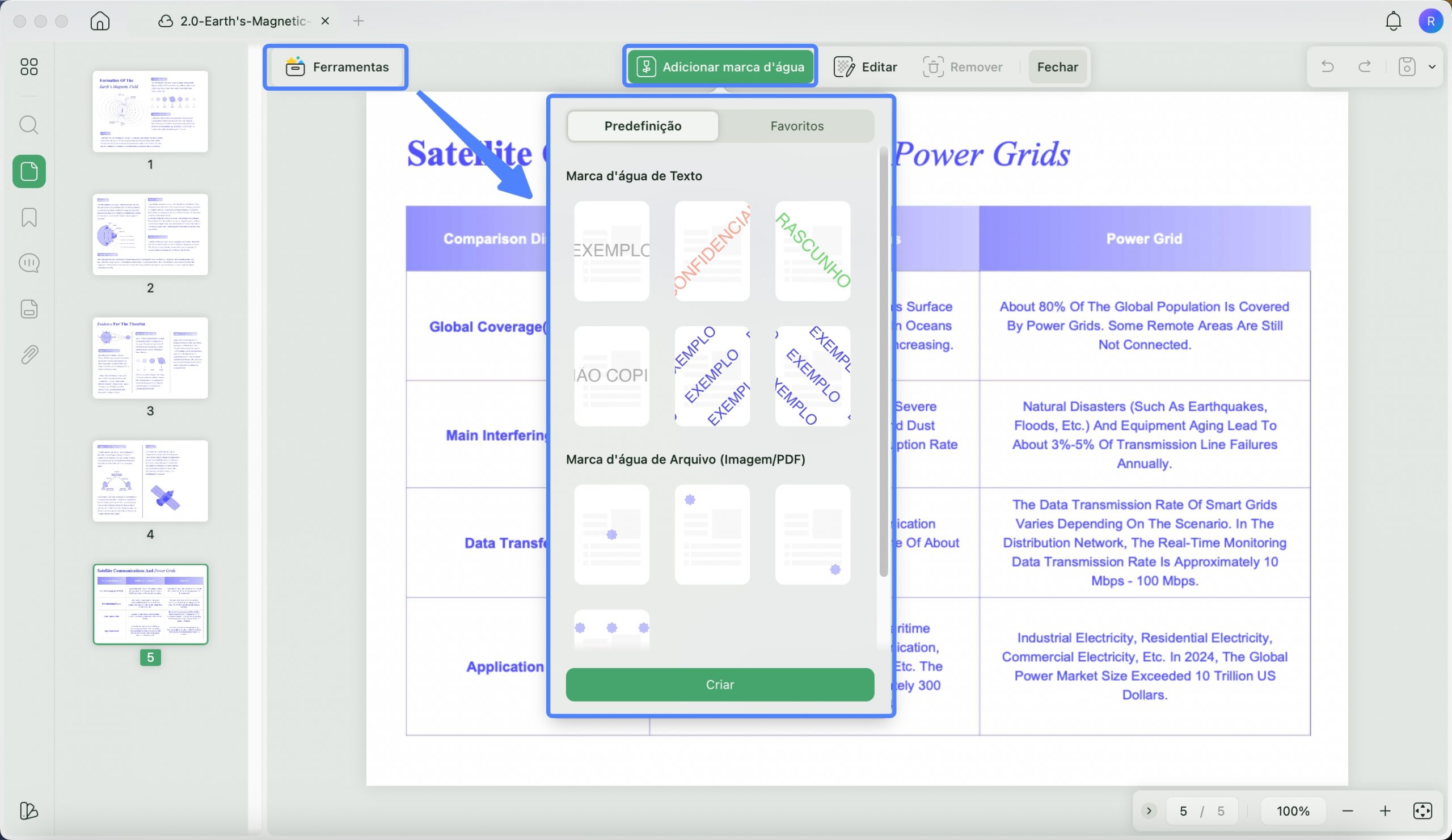Select the NÃO COPIAR watermark preset
The height and width of the screenshot is (840, 1452).
pos(611,376)
